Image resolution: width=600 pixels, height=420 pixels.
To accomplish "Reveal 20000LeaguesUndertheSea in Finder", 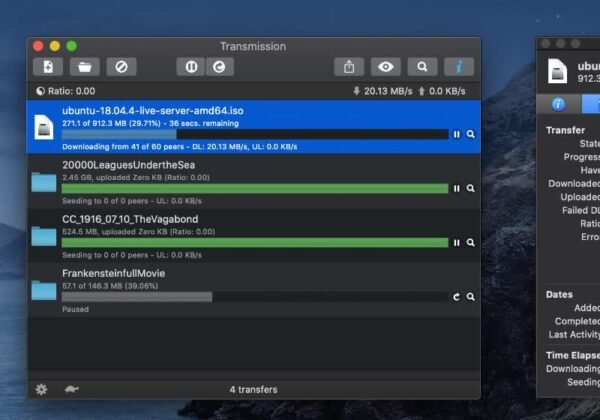I will coord(471,189).
